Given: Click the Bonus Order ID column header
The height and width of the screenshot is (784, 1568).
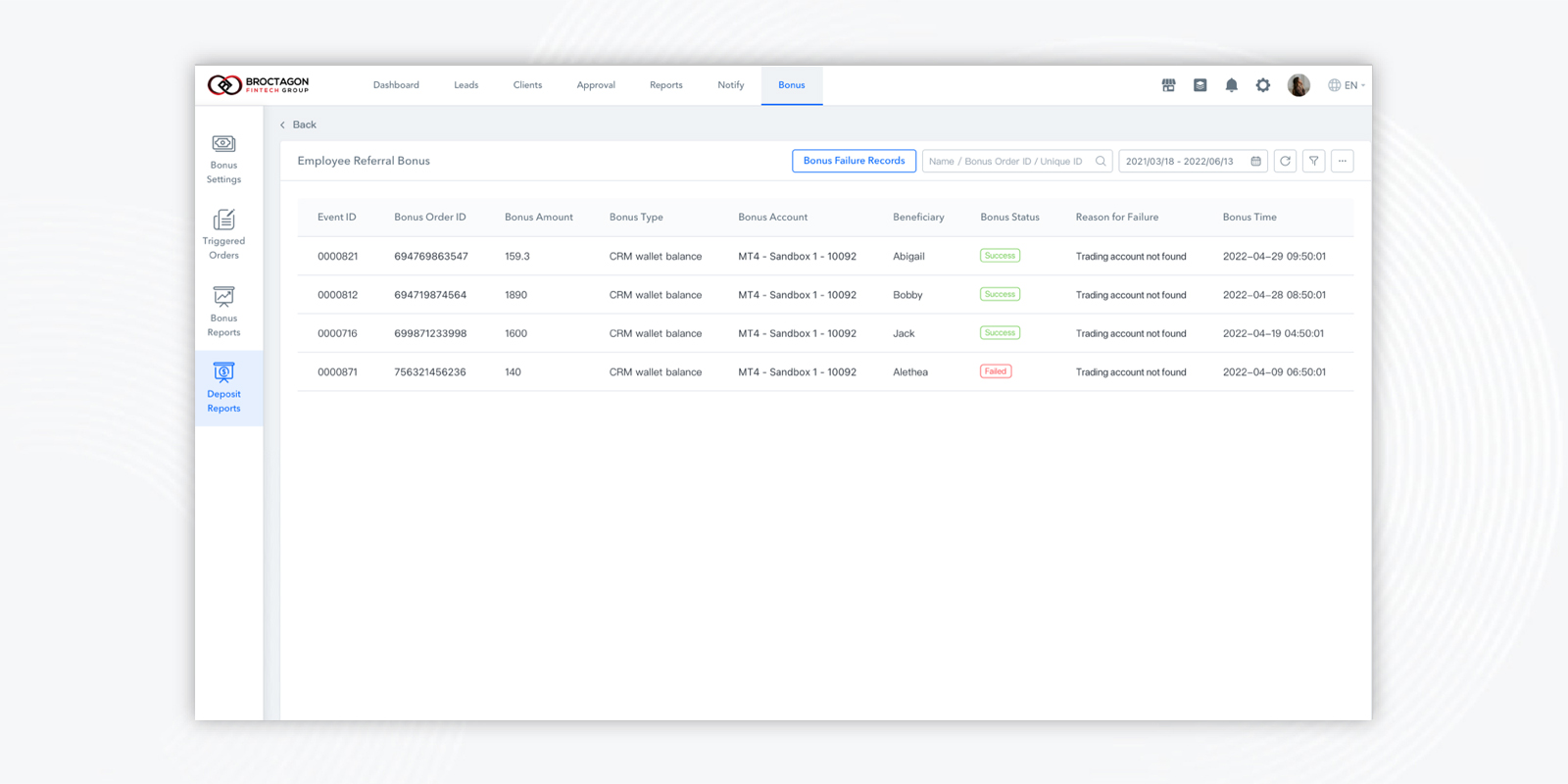Looking at the screenshot, I should [x=430, y=218].
